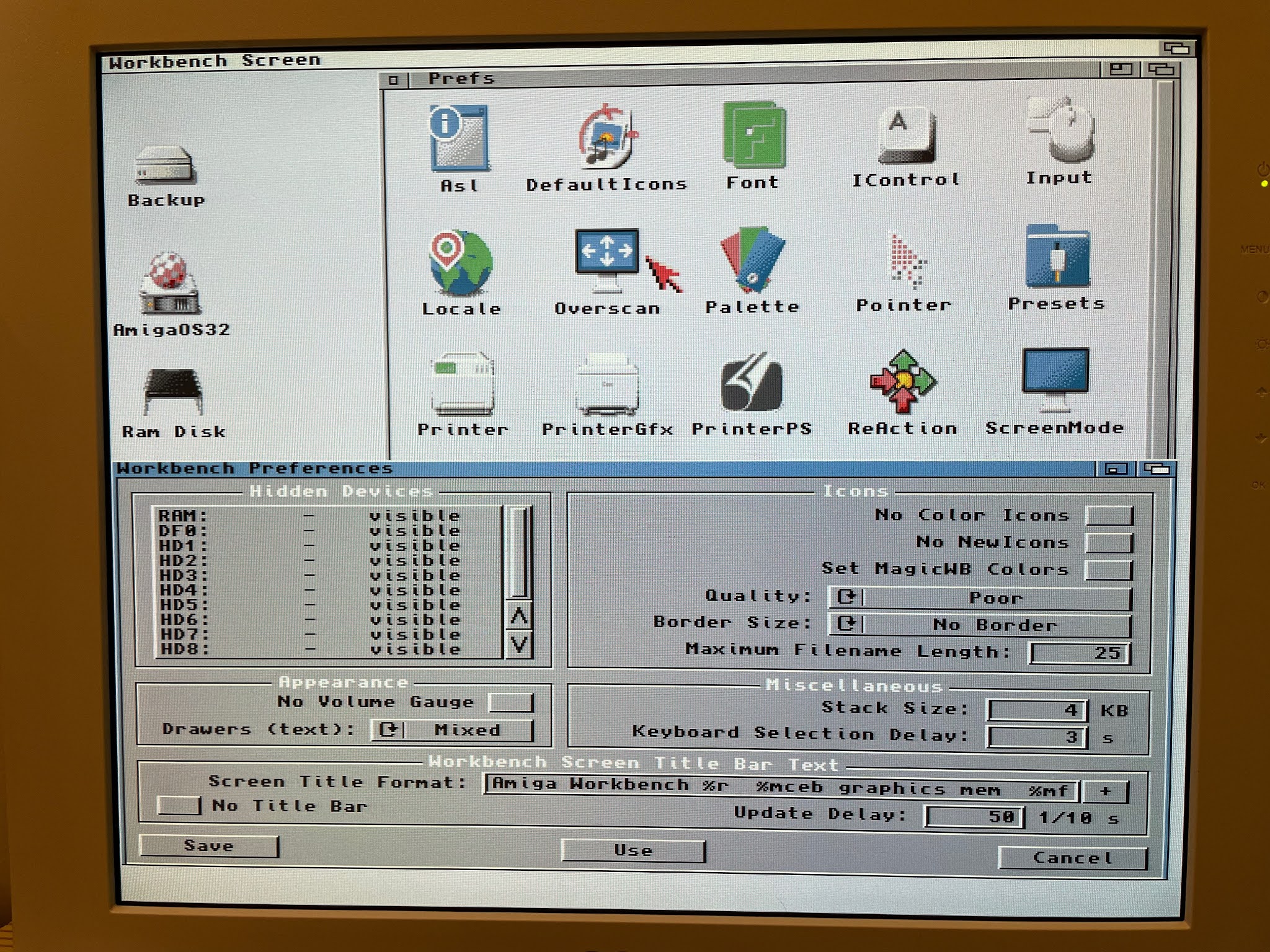Cycle the Quality selector showing Poor
The width and height of the screenshot is (1270, 952).
point(980,597)
